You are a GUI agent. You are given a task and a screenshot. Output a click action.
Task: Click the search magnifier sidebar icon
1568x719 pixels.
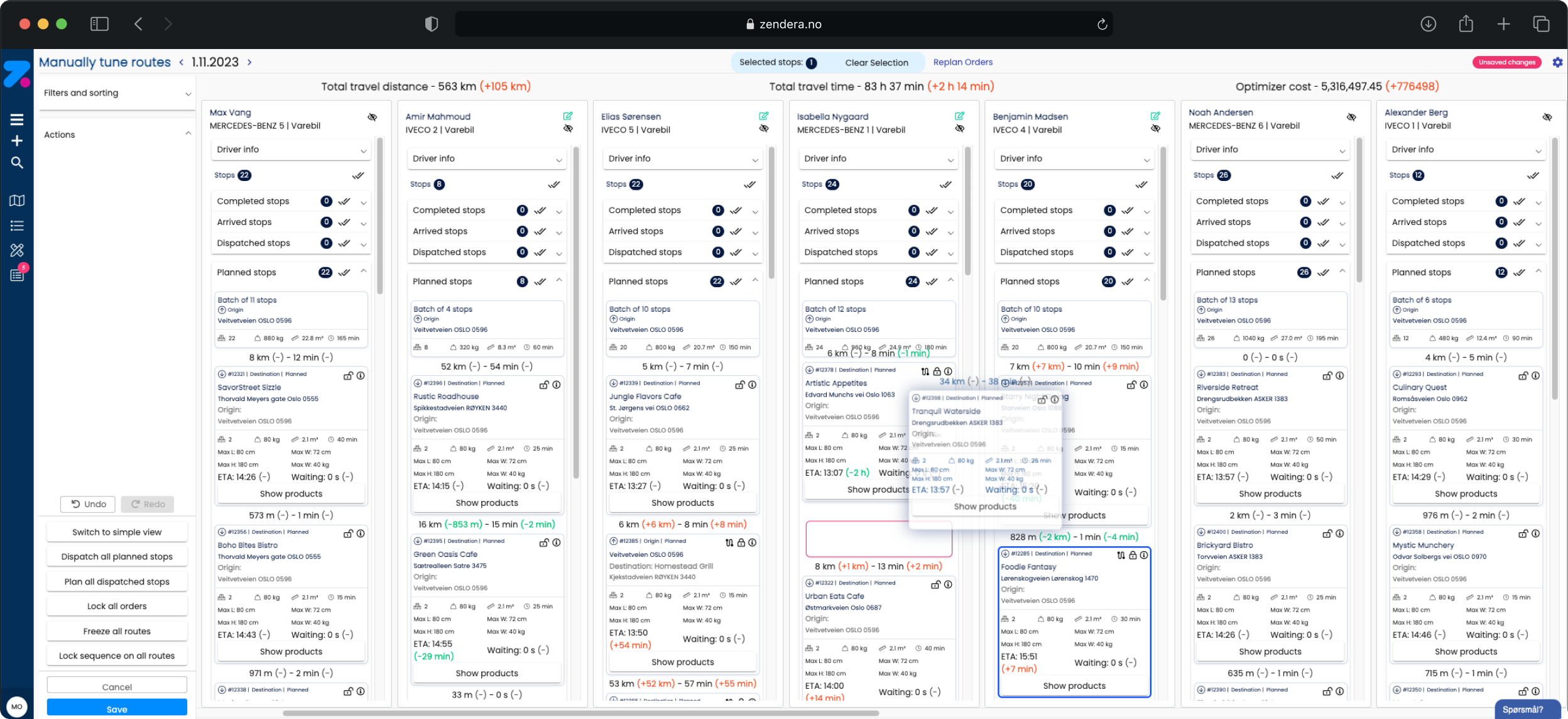coord(17,163)
